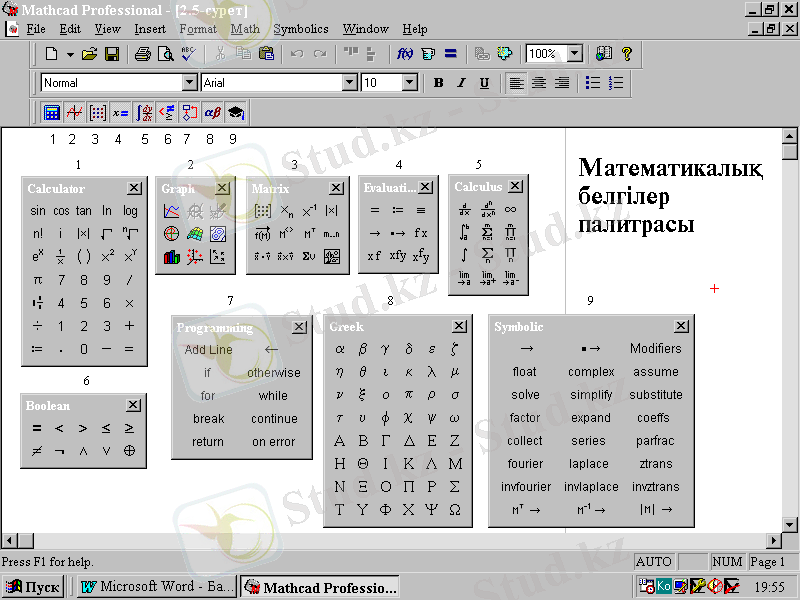The image size is (800, 600).
Task: Open the Insert menu
Action: (150, 30)
